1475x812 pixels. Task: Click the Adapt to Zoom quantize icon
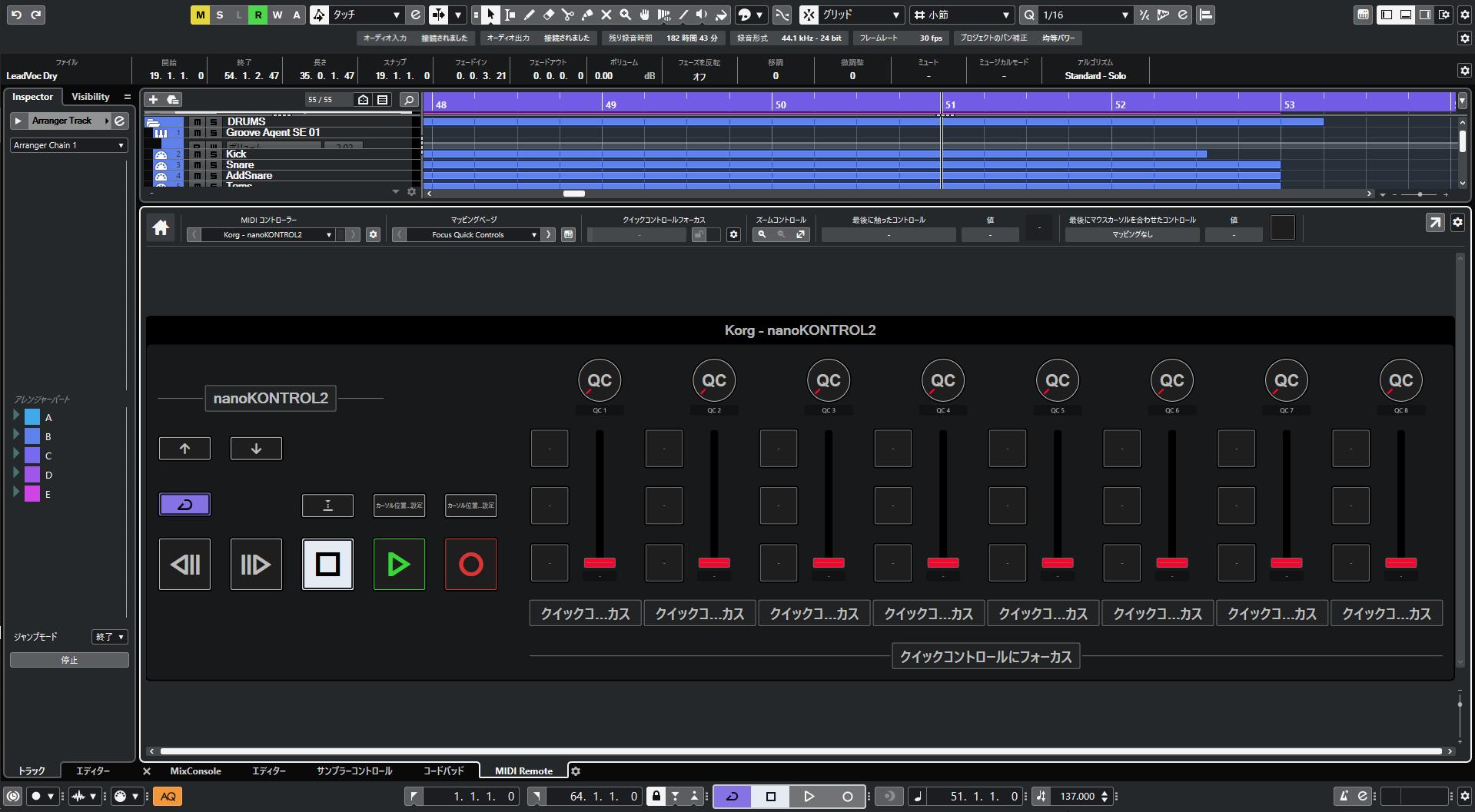[x=1144, y=15]
